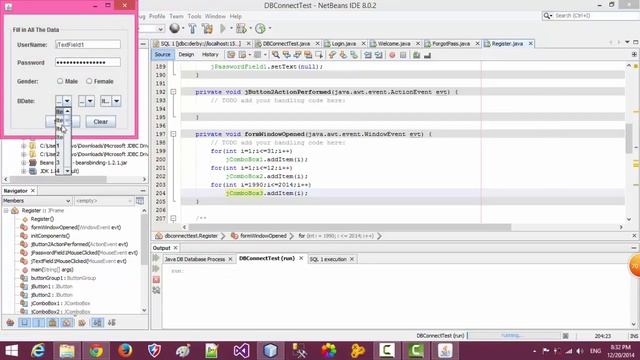Click the Settings icon beside the Output
Viewport: 640px width, 360px height.
click(156, 290)
